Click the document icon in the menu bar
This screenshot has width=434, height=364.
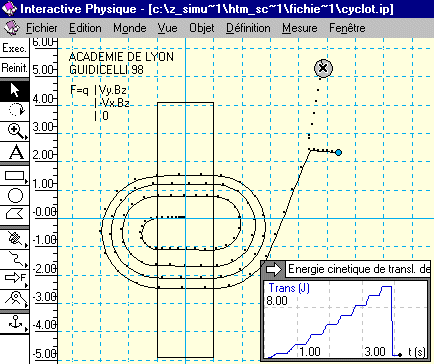tap(11, 28)
